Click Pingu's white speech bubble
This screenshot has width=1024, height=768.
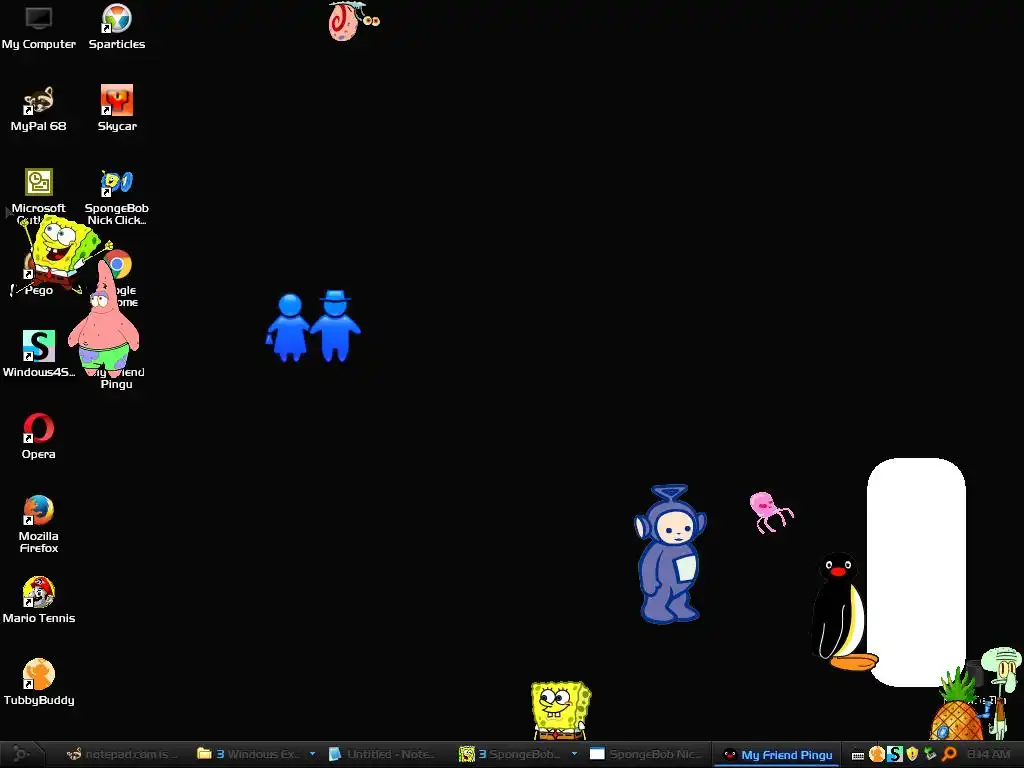[x=916, y=572]
